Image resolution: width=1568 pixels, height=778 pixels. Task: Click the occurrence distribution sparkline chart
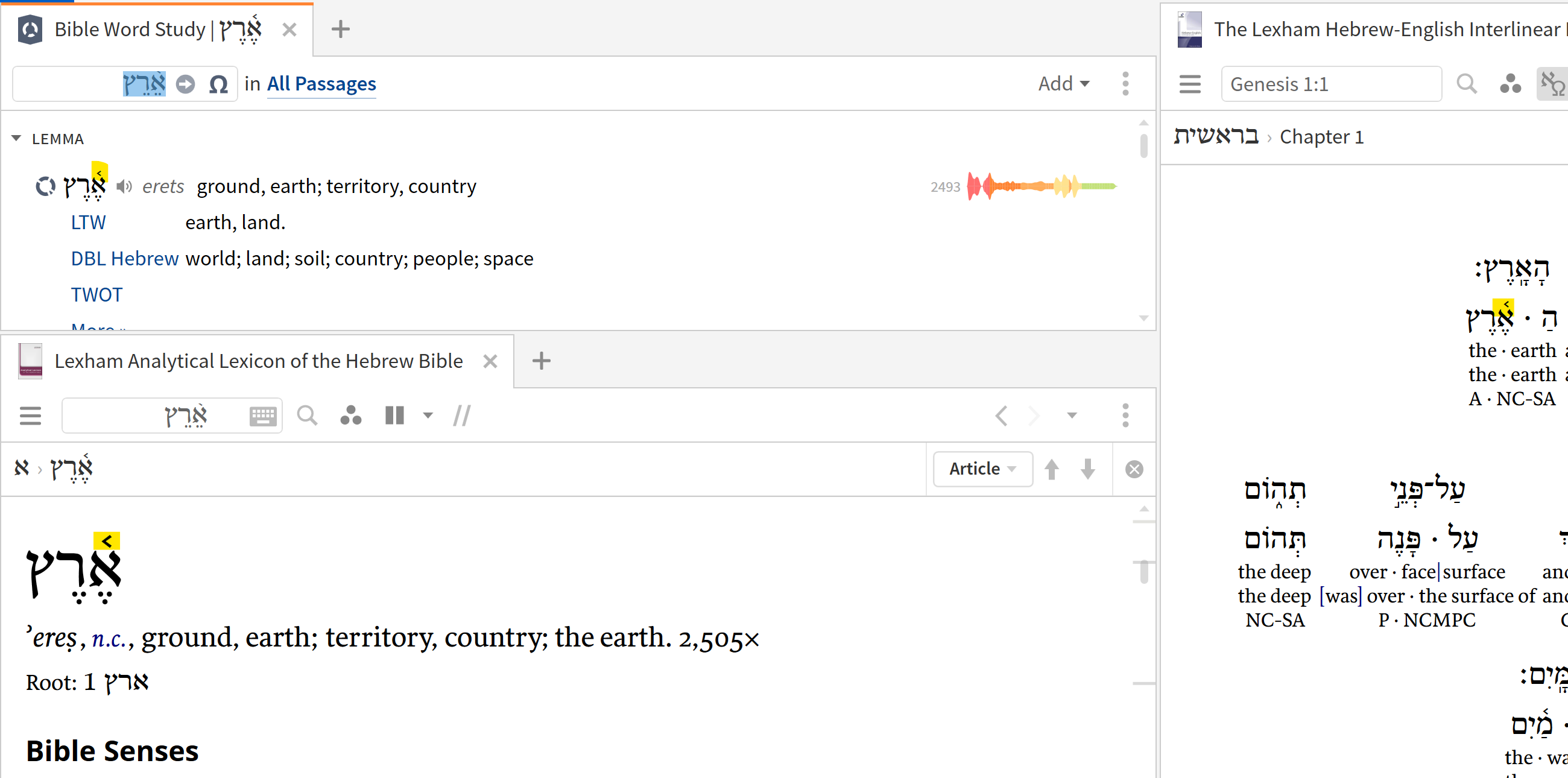coord(1042,186)
